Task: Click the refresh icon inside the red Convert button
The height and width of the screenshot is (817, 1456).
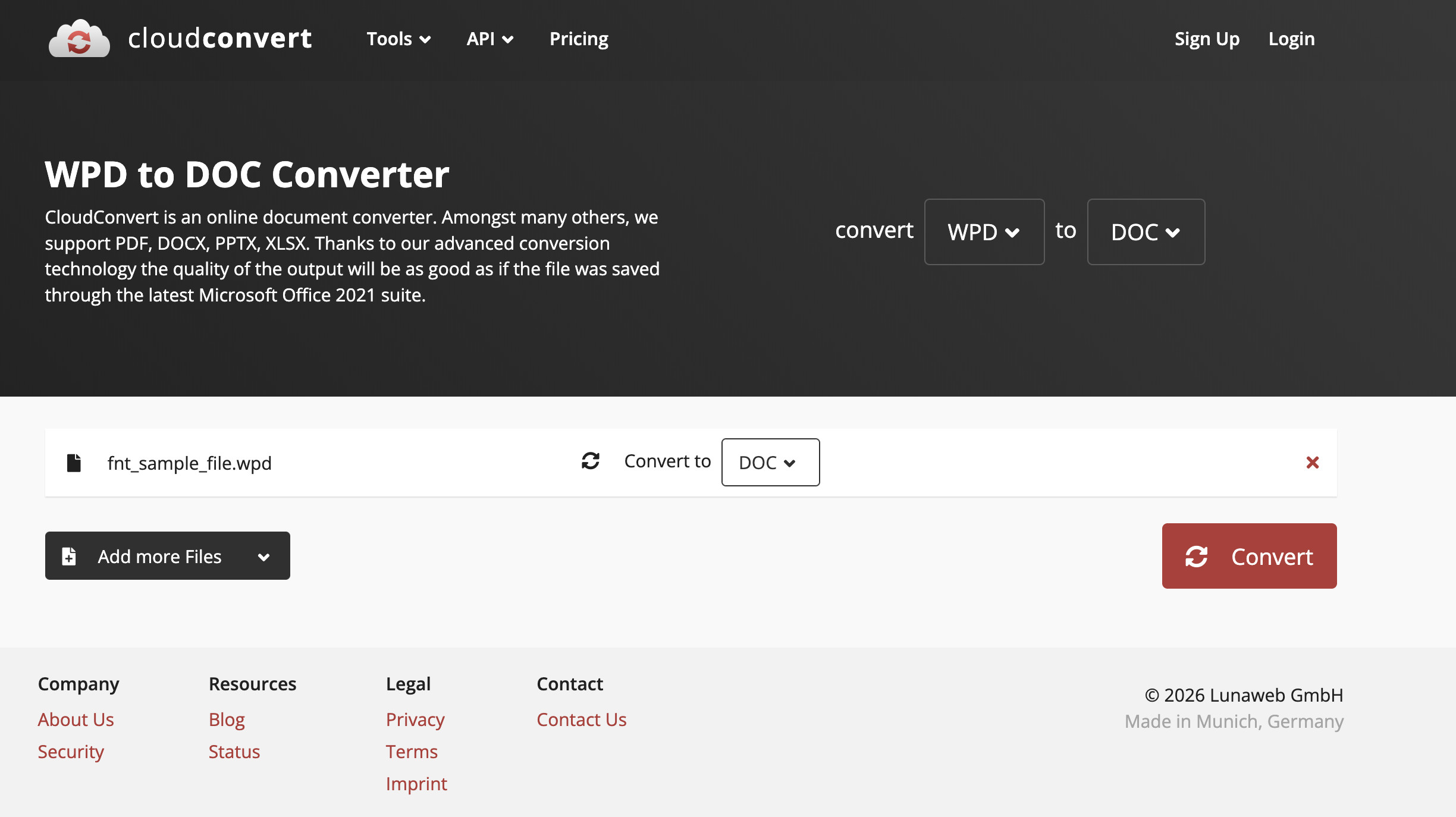Action: (x=1197, y=557)
